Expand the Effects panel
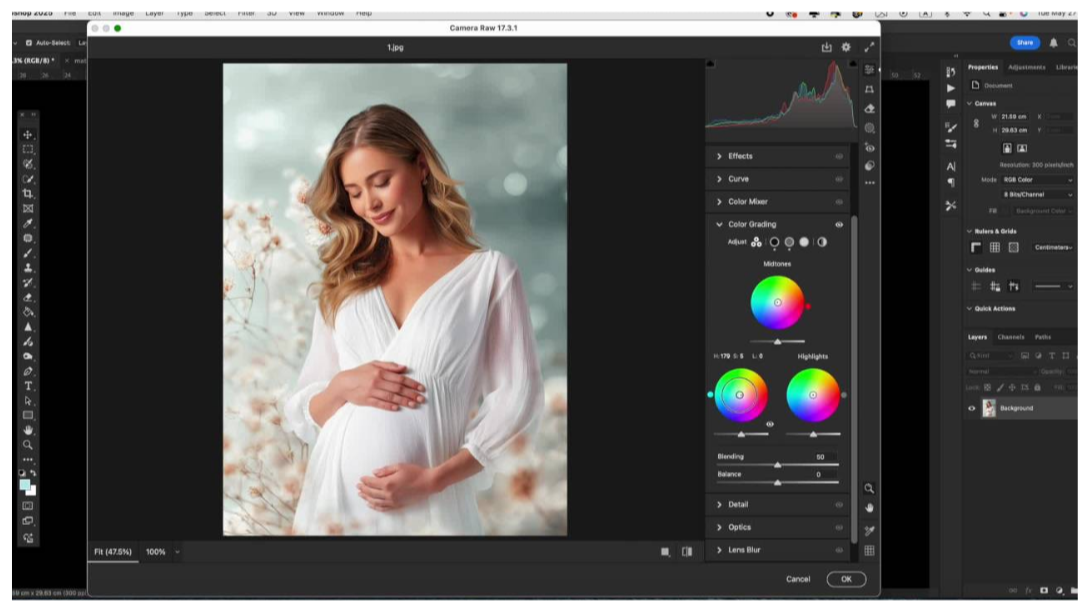Screen dimensions: 1090x613 pyautogui.click(x=740, y=156)
